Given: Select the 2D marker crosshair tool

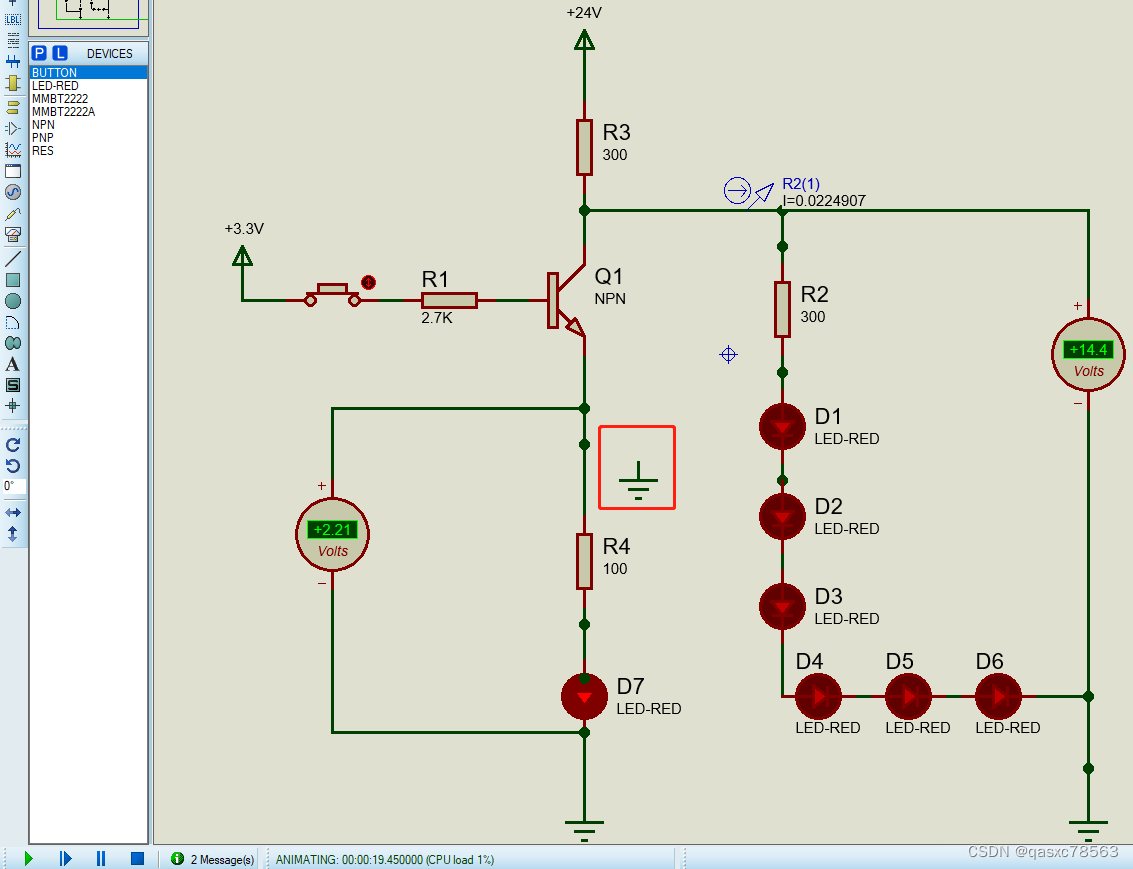Looking at the screenshot, I should pyautogui.click(x=13, y=406).
